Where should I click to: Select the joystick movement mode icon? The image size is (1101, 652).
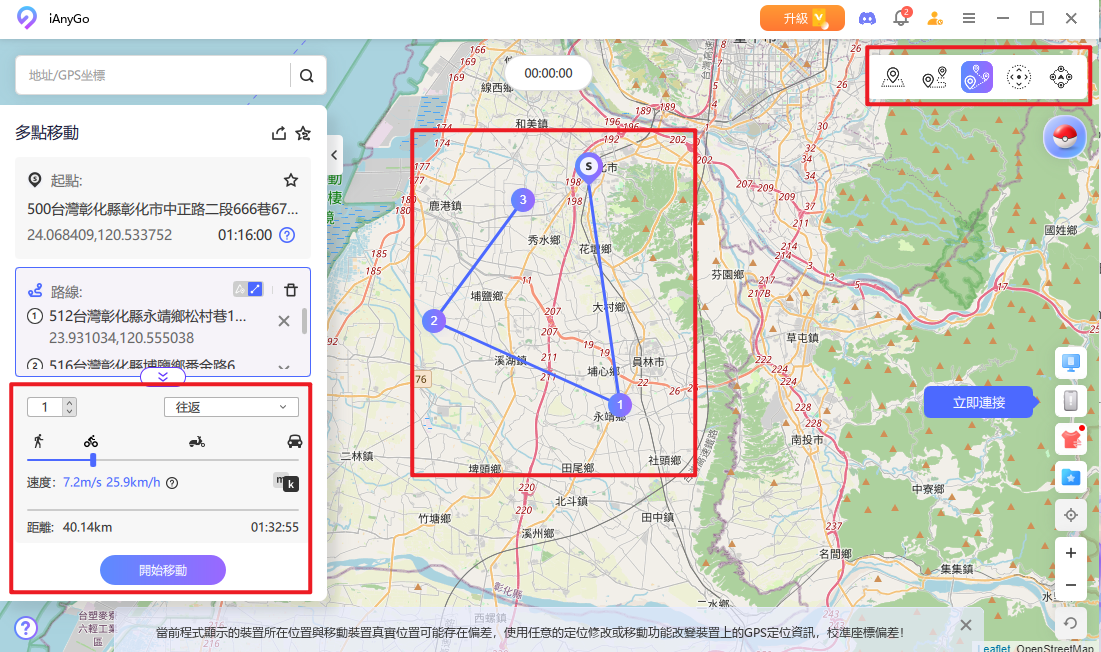1019,76
